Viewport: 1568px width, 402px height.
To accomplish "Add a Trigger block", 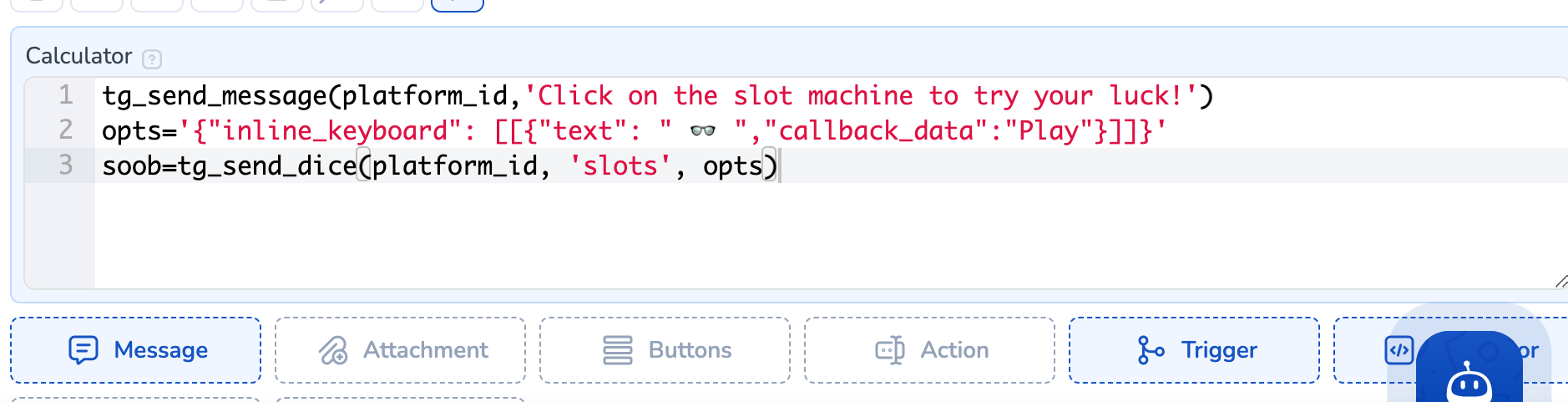I will click(x=1194, y=350).
